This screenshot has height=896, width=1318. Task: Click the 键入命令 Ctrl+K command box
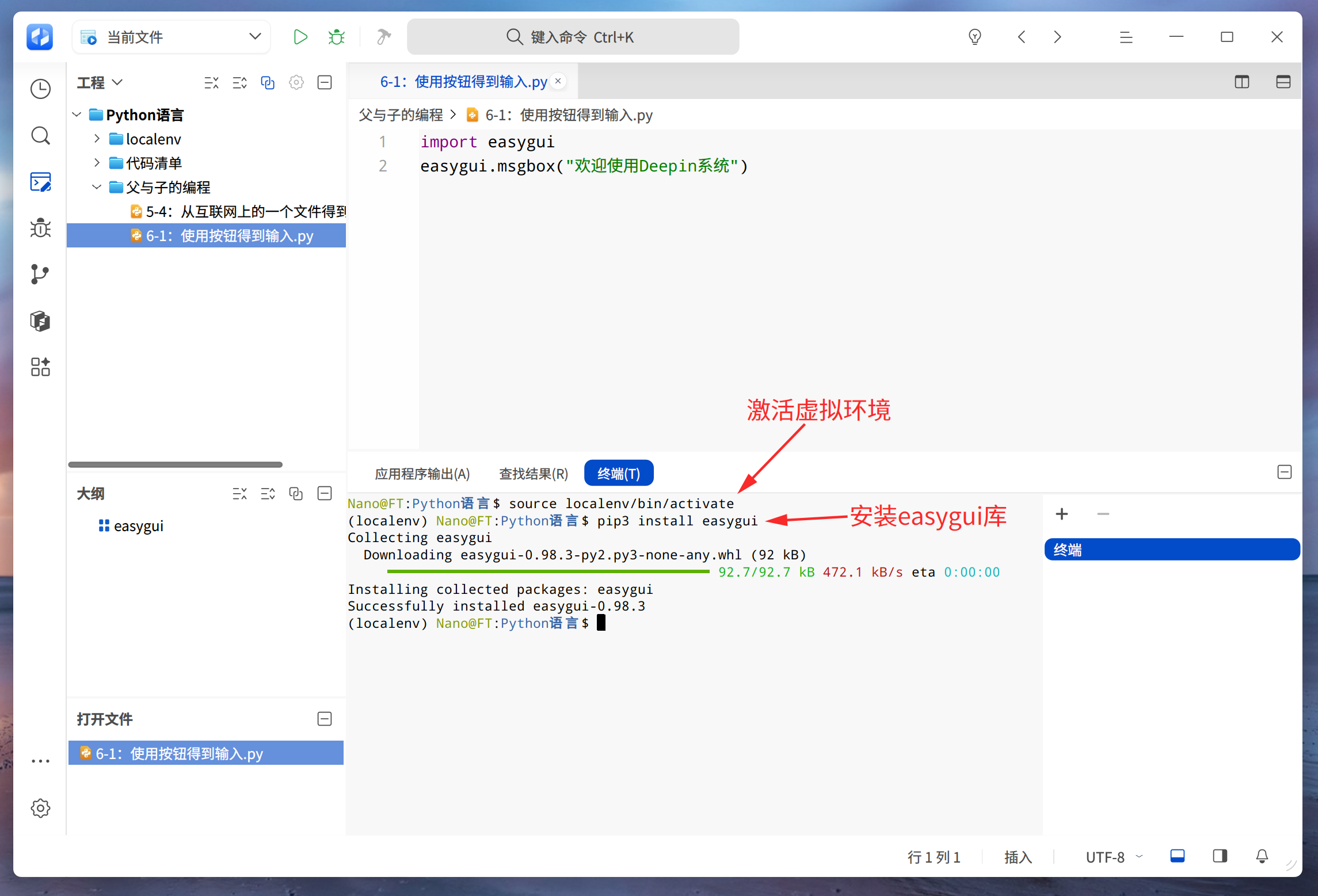573,37
